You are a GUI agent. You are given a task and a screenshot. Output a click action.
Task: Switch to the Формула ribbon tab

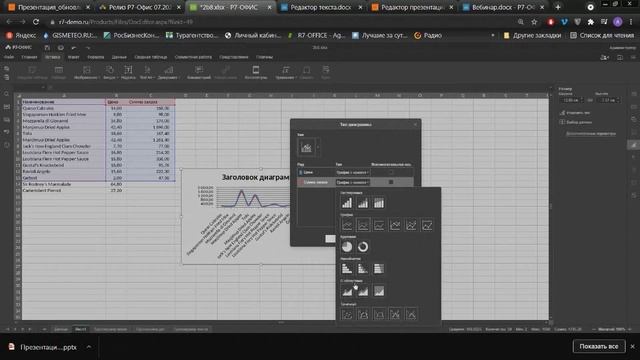(x=96, y=57)
